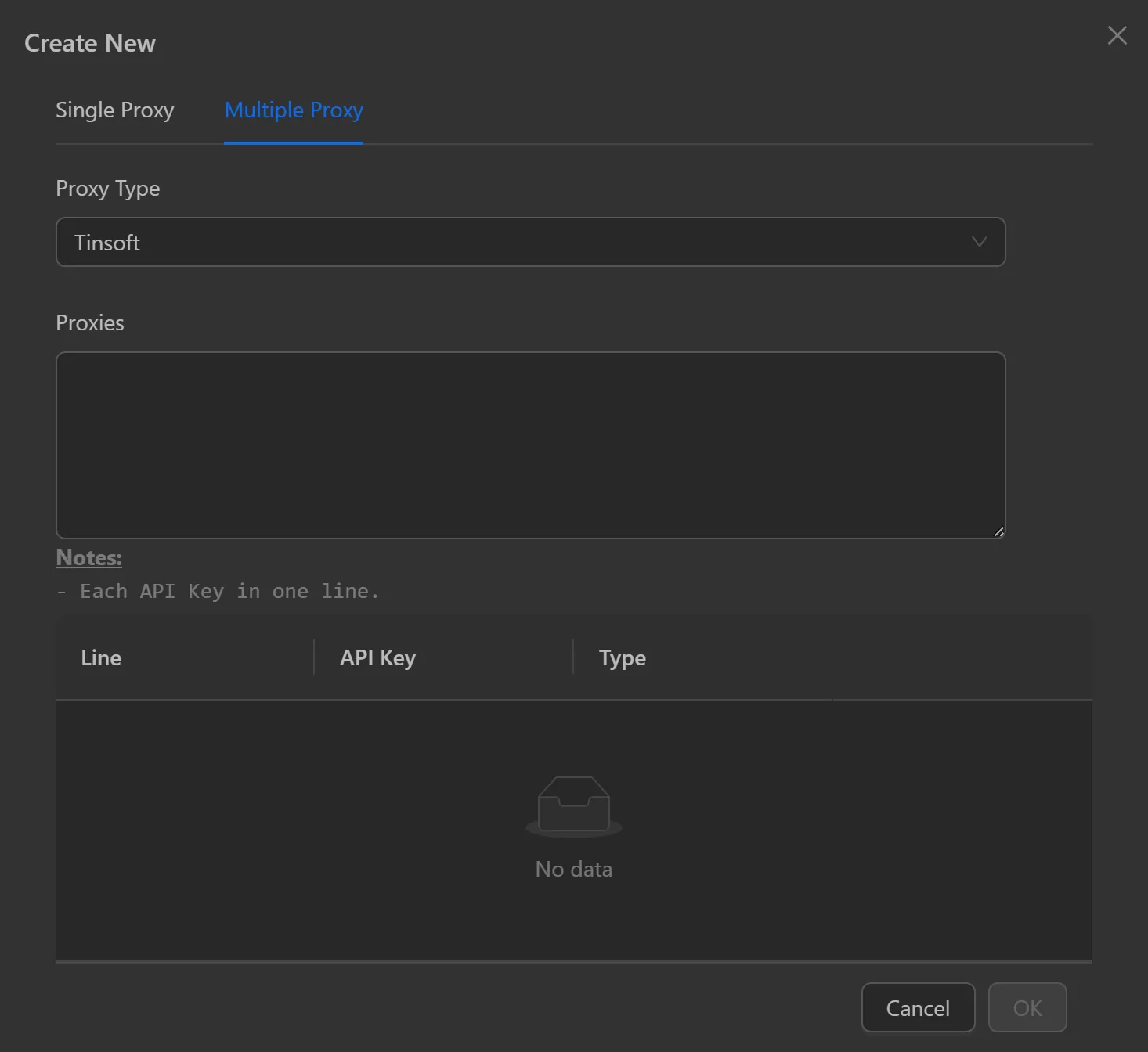Select Tinsoft in the Proxy Type selector

pos(531,242)
